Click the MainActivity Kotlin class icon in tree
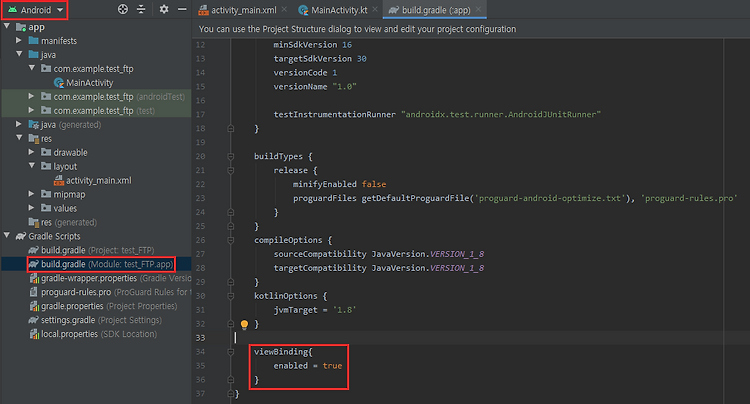 coord(59,83)
